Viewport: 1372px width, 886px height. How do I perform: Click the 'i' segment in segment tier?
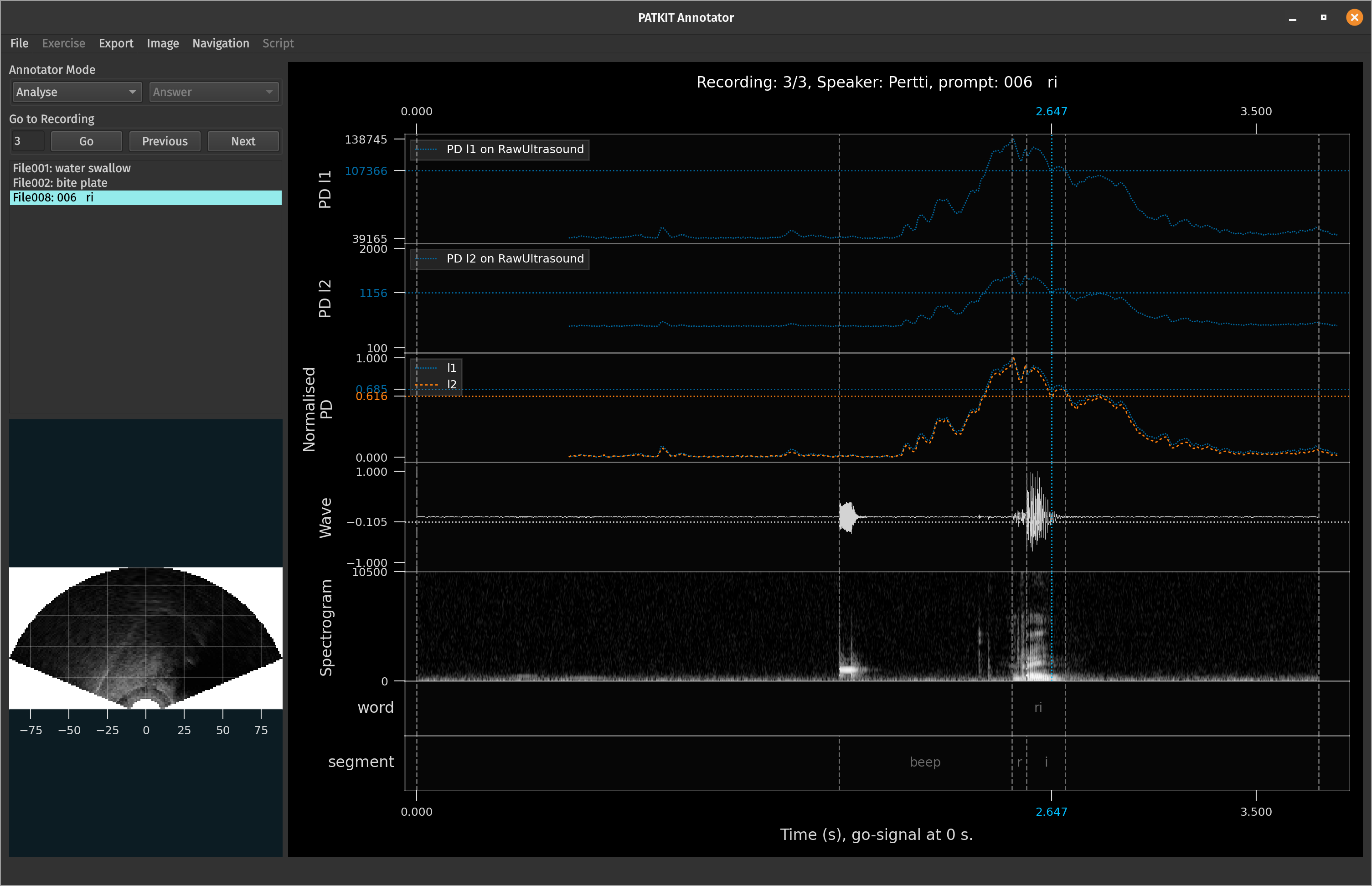click(x=1046, y=762)
